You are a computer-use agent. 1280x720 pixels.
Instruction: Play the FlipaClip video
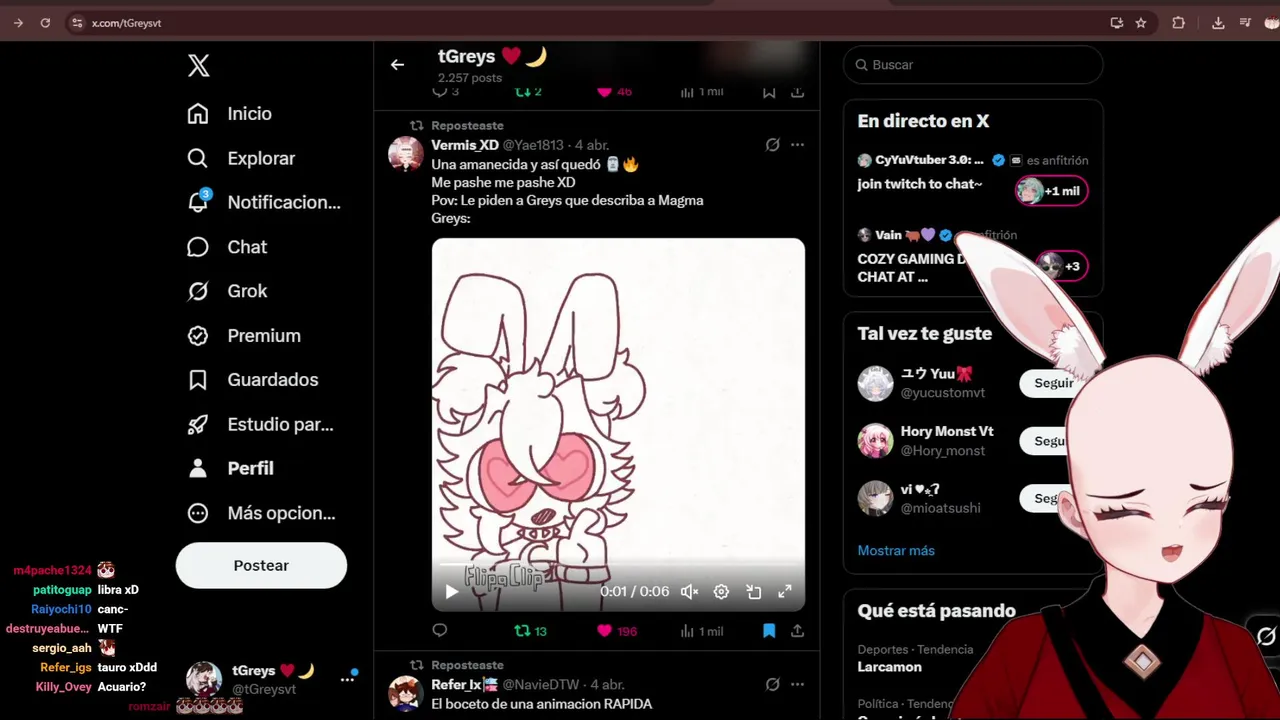451,592
